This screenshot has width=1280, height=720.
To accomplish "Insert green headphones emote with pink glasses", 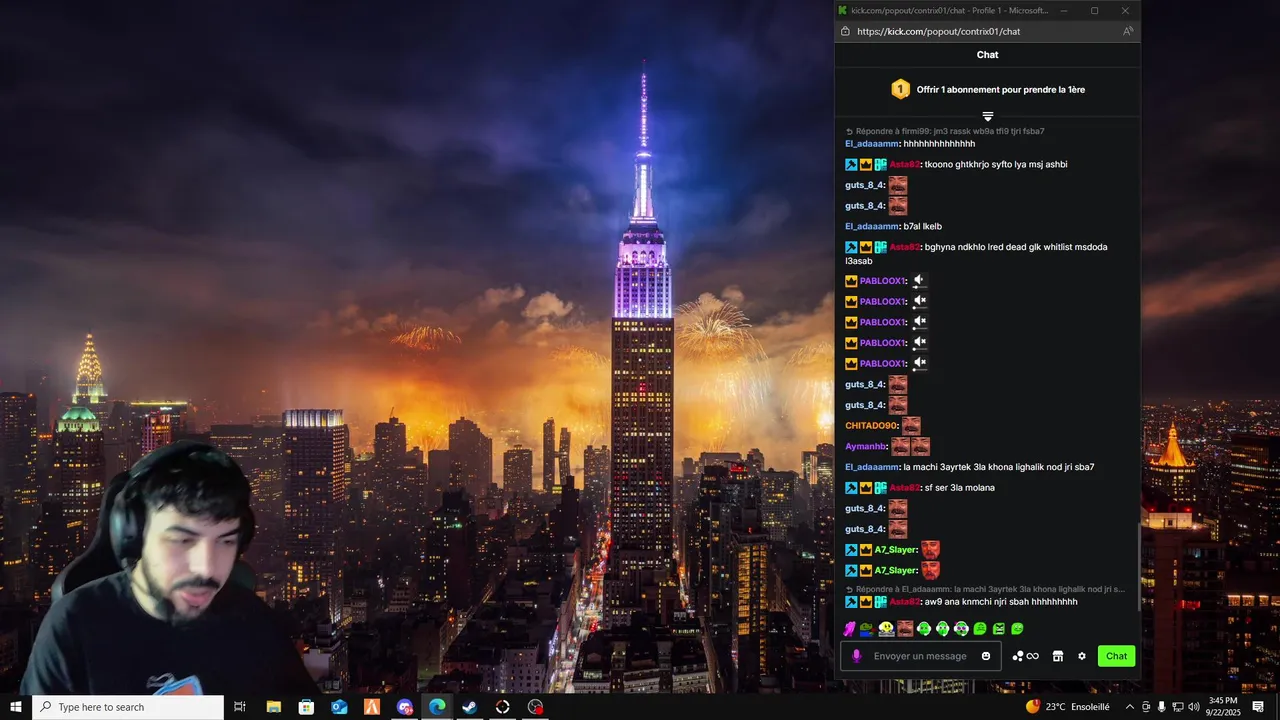I will coord(961,629).
